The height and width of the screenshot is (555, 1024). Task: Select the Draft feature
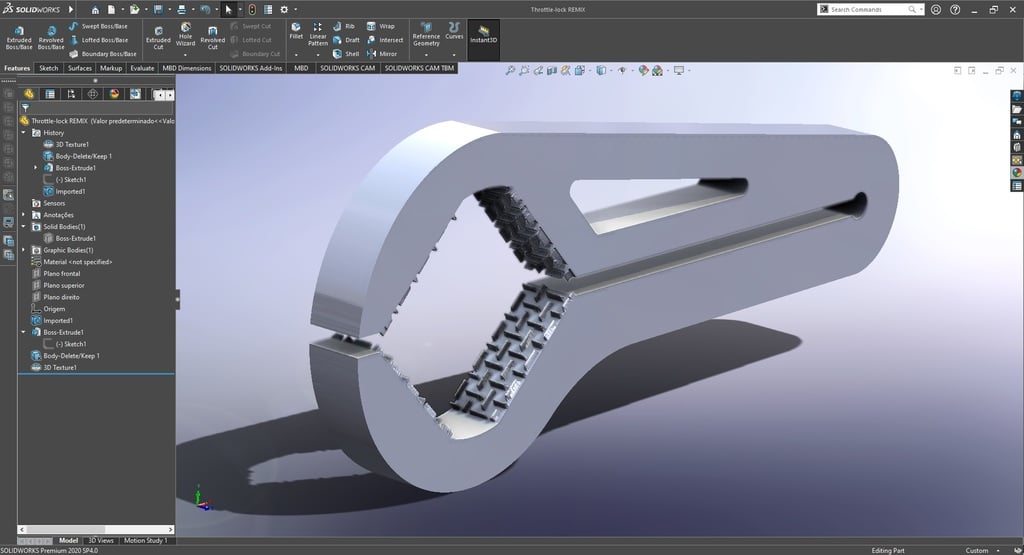pos(346,40)
